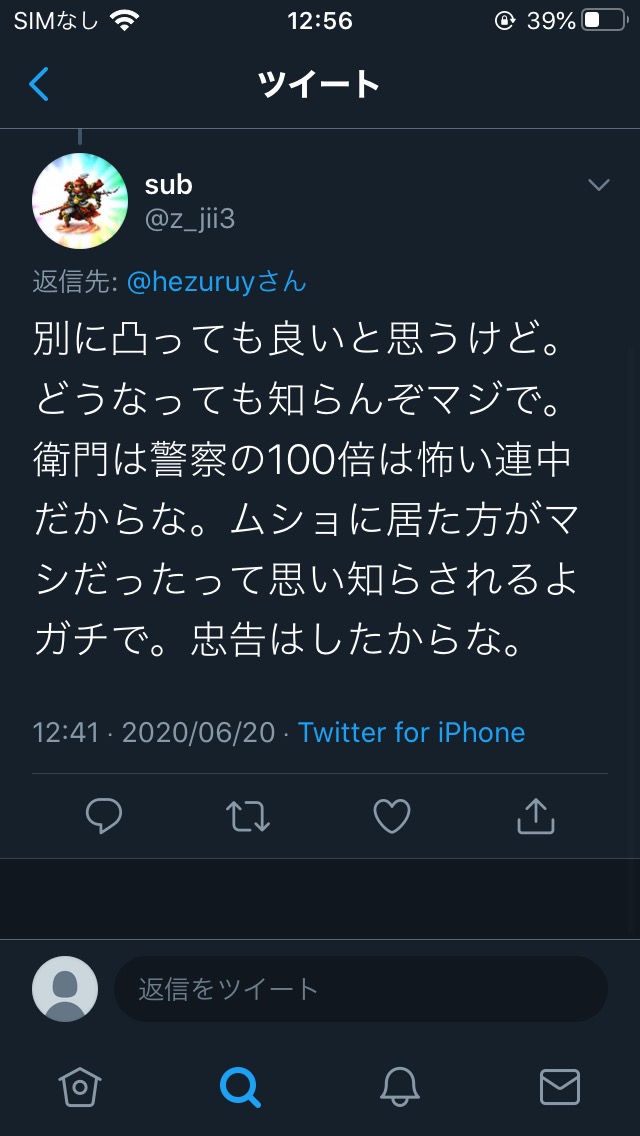Tap your gray avatar beside reply field
This screenshot has height=1136, width=640.
click(65, 989)
